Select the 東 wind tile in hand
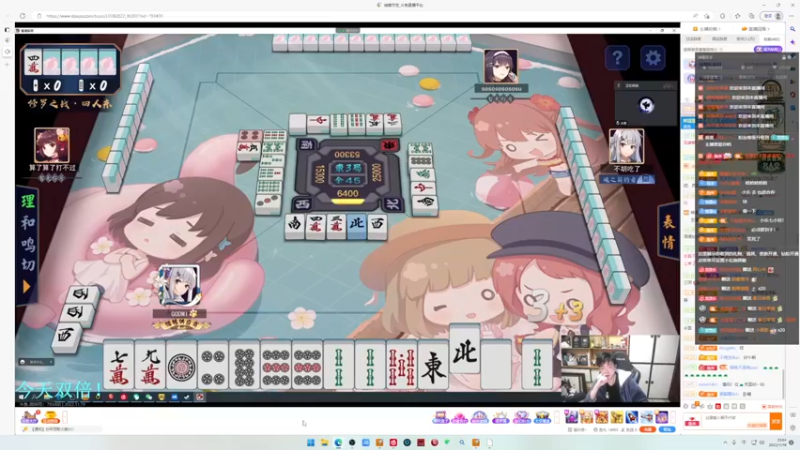This screenshot has height=450, width=800. 433,366
